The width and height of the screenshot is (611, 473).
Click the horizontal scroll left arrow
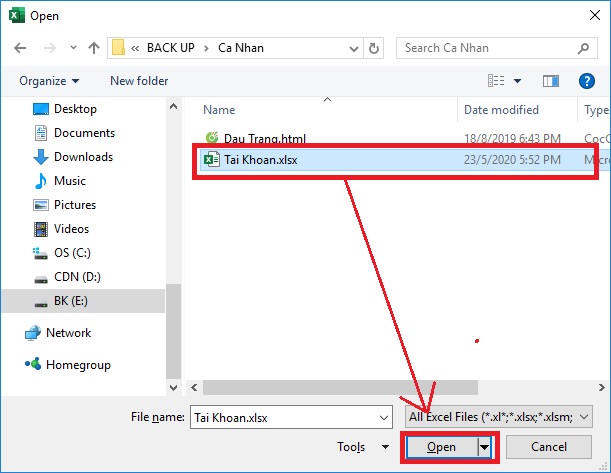[194, 388]
